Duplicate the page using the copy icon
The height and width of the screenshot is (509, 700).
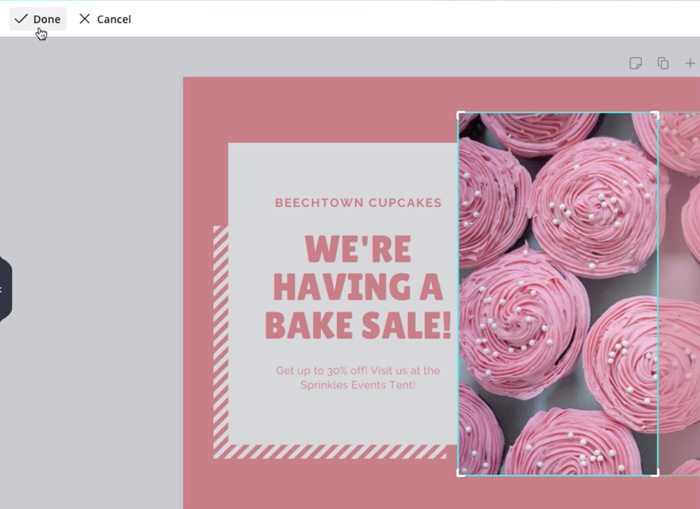[x=663, y=63]
